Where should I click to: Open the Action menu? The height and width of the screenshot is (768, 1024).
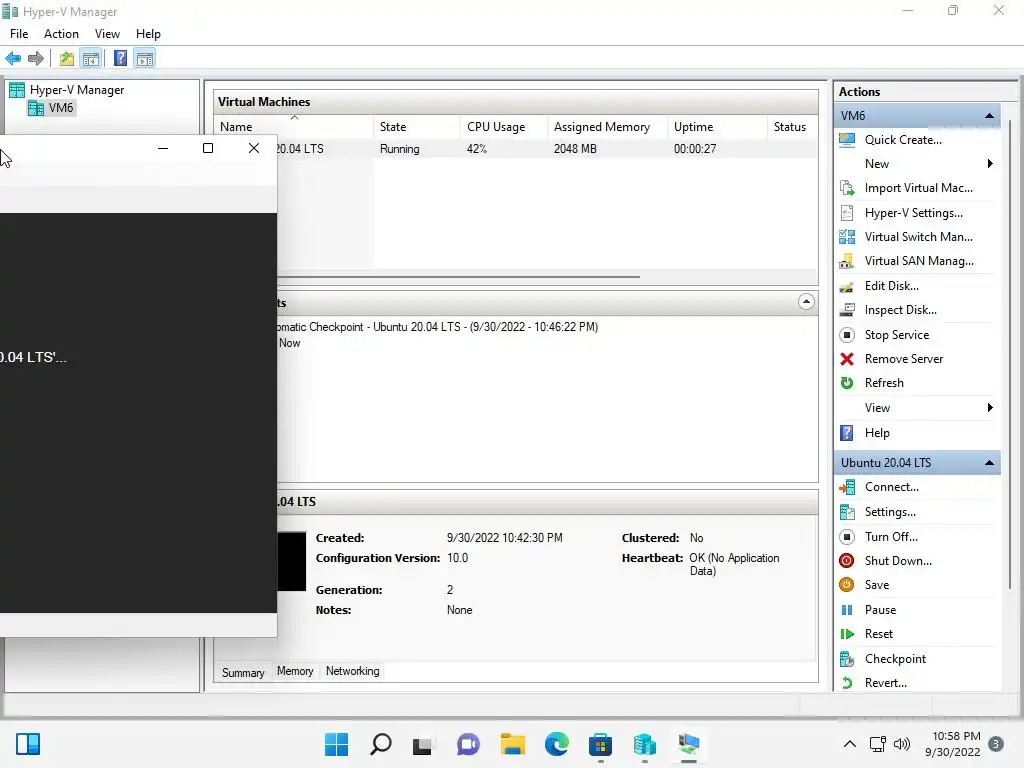(x=61, y=34)
